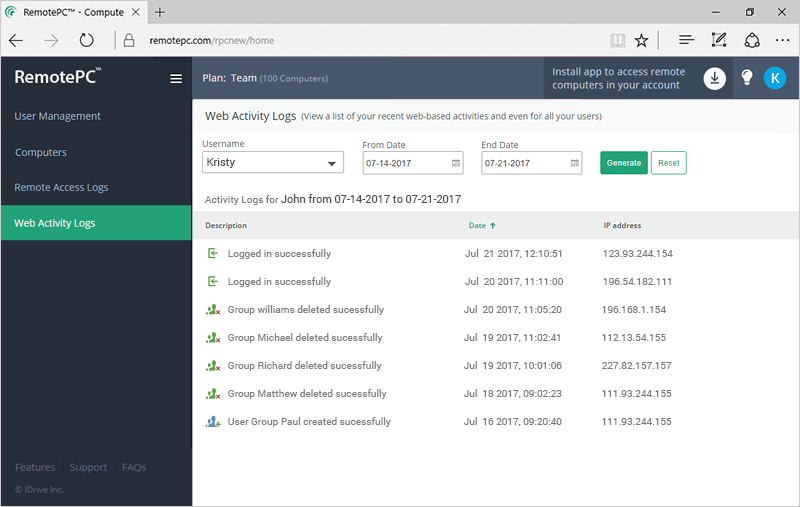Click 'Install app to access remote computers' text

618,78
